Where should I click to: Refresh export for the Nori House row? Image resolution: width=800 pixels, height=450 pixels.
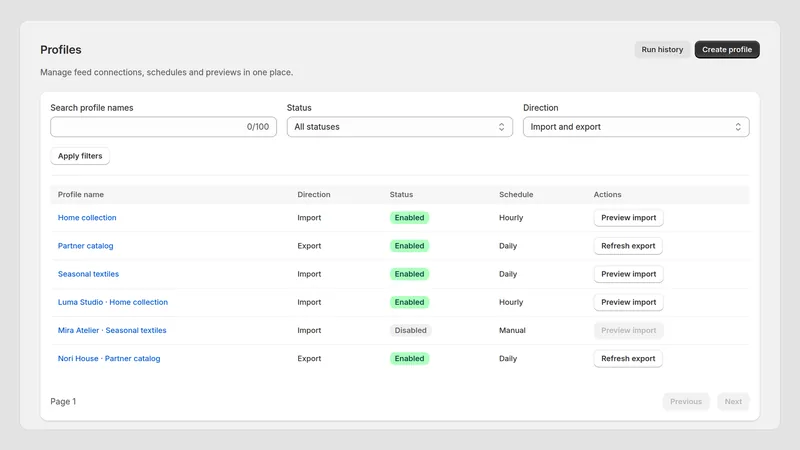point(628,358)
